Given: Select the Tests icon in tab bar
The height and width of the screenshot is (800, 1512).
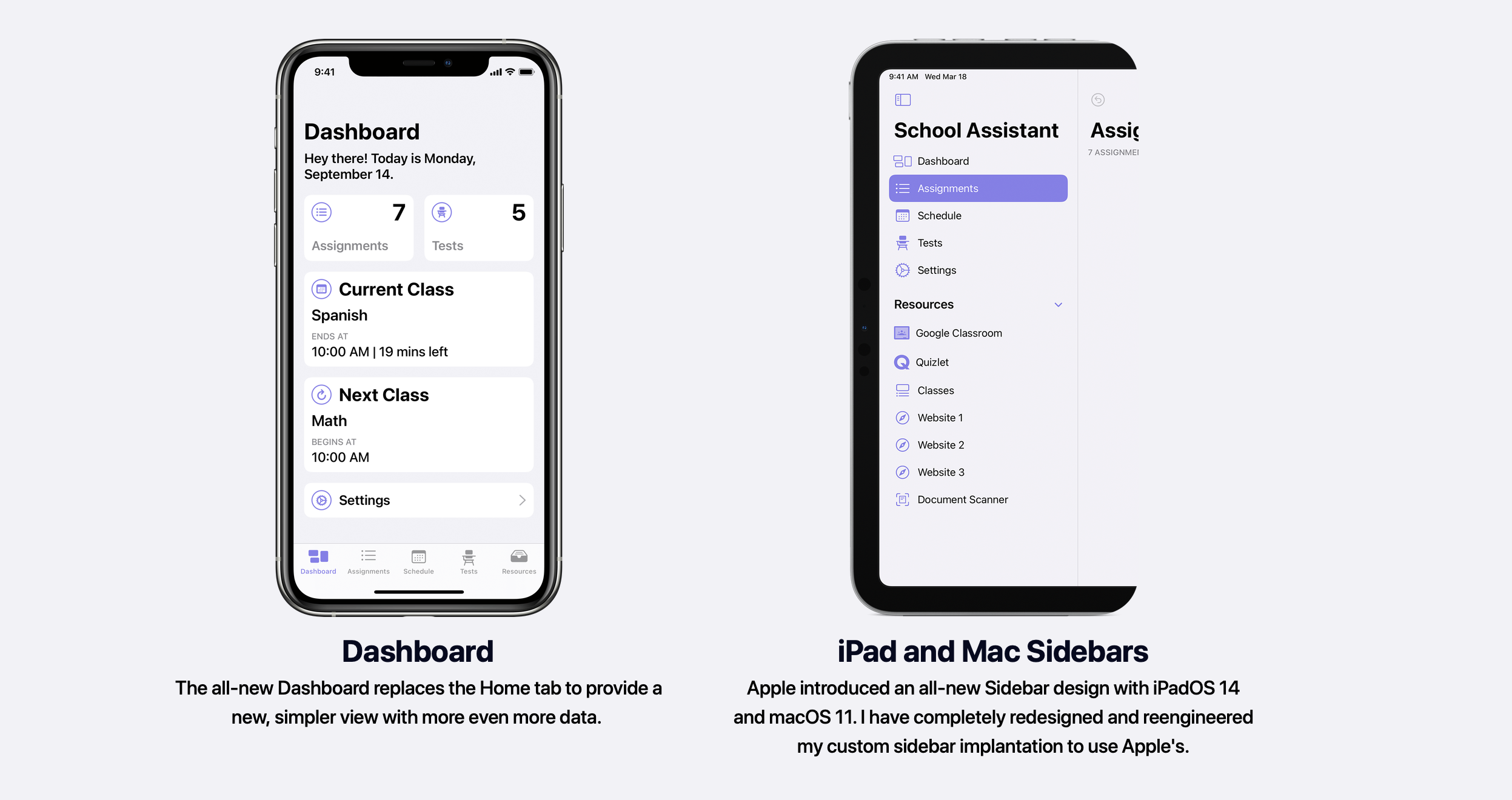Looking at the screenshot, I should [468, 556].
